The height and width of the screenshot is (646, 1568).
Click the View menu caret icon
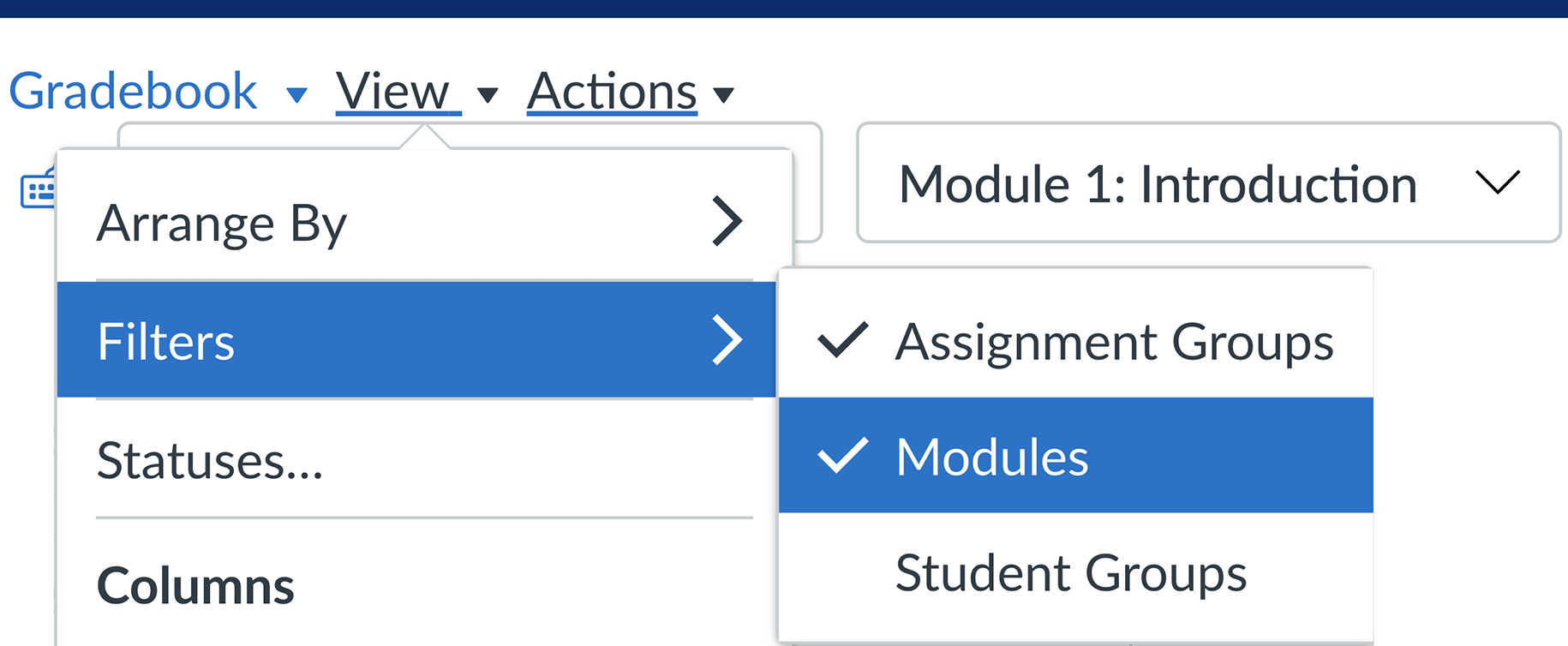pyautogui.click(x=488, y=94)
